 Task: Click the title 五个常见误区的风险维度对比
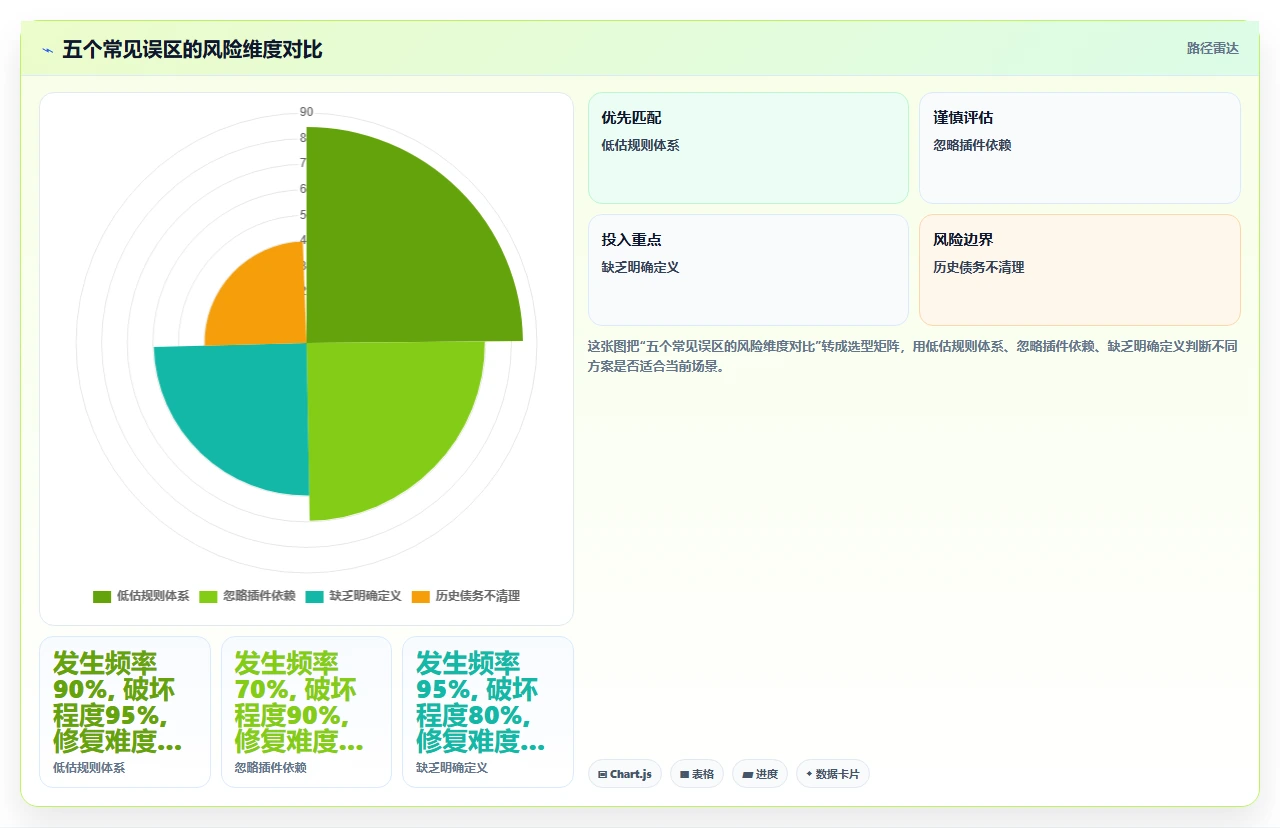[x=192, y=50]
